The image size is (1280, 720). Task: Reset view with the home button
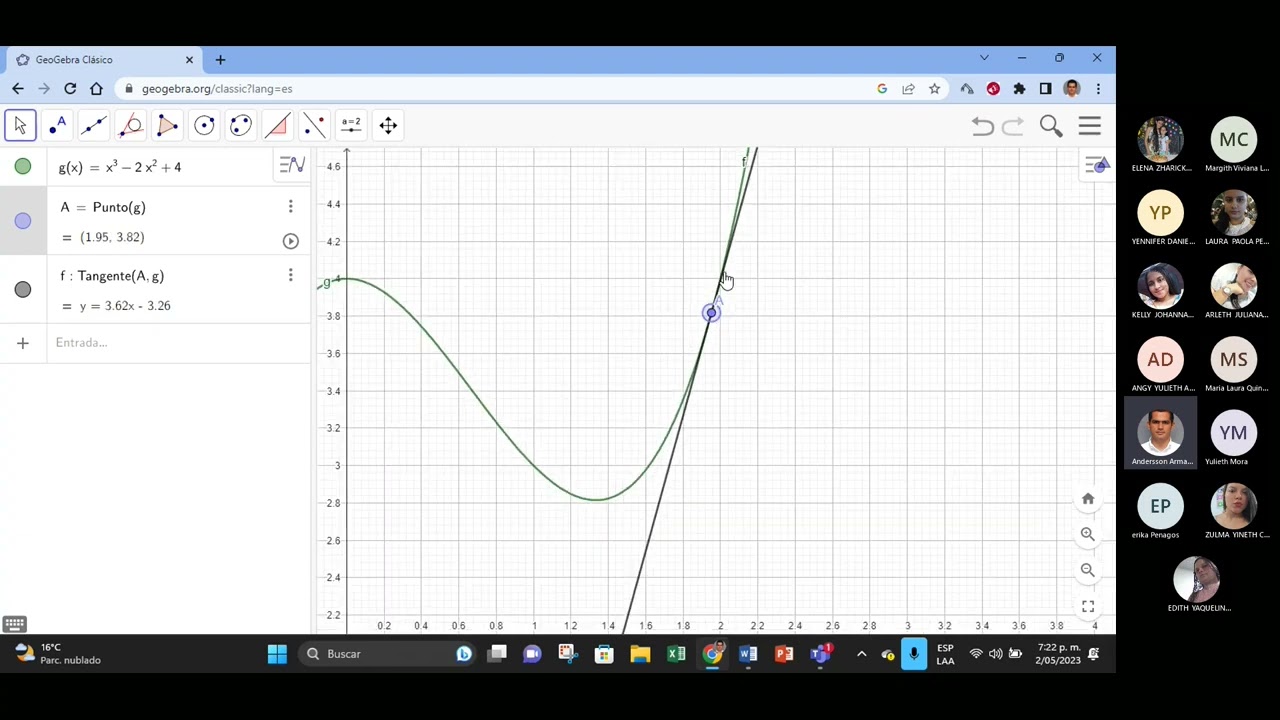[x=1088, y=499]
